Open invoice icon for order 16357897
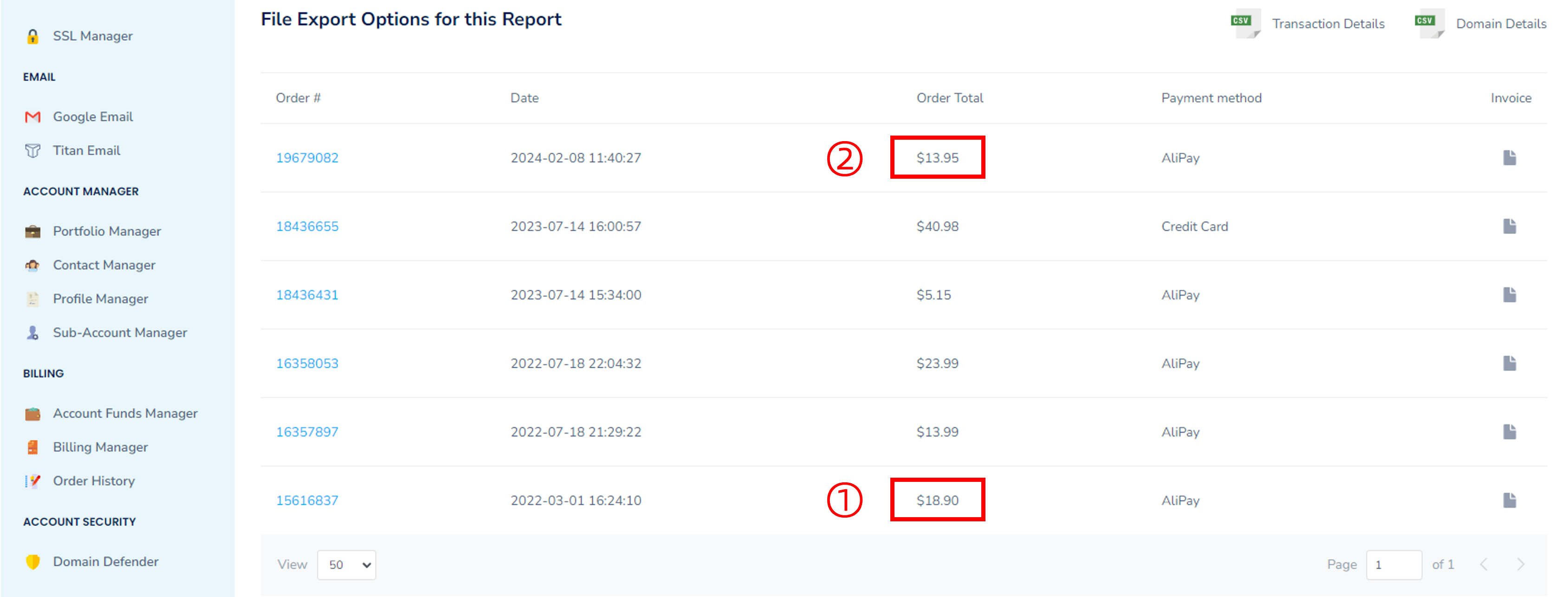Image resolution: width=1568 pixels, height=597 pixels. tap(1509, 432)
